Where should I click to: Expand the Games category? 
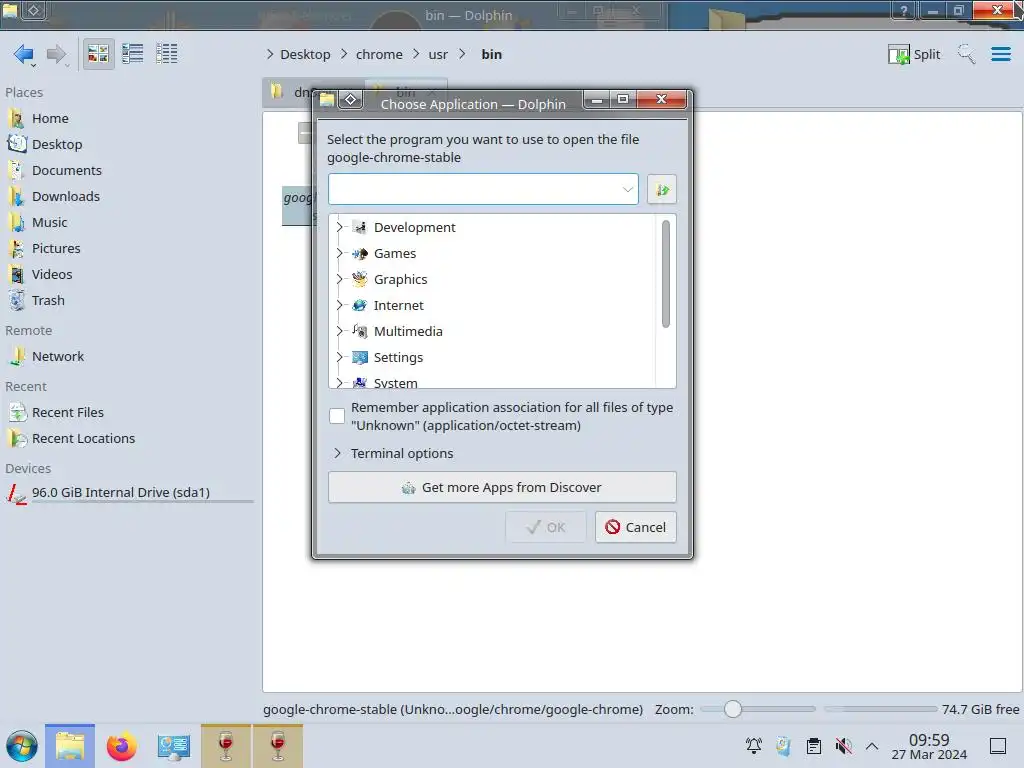point(339,253)
